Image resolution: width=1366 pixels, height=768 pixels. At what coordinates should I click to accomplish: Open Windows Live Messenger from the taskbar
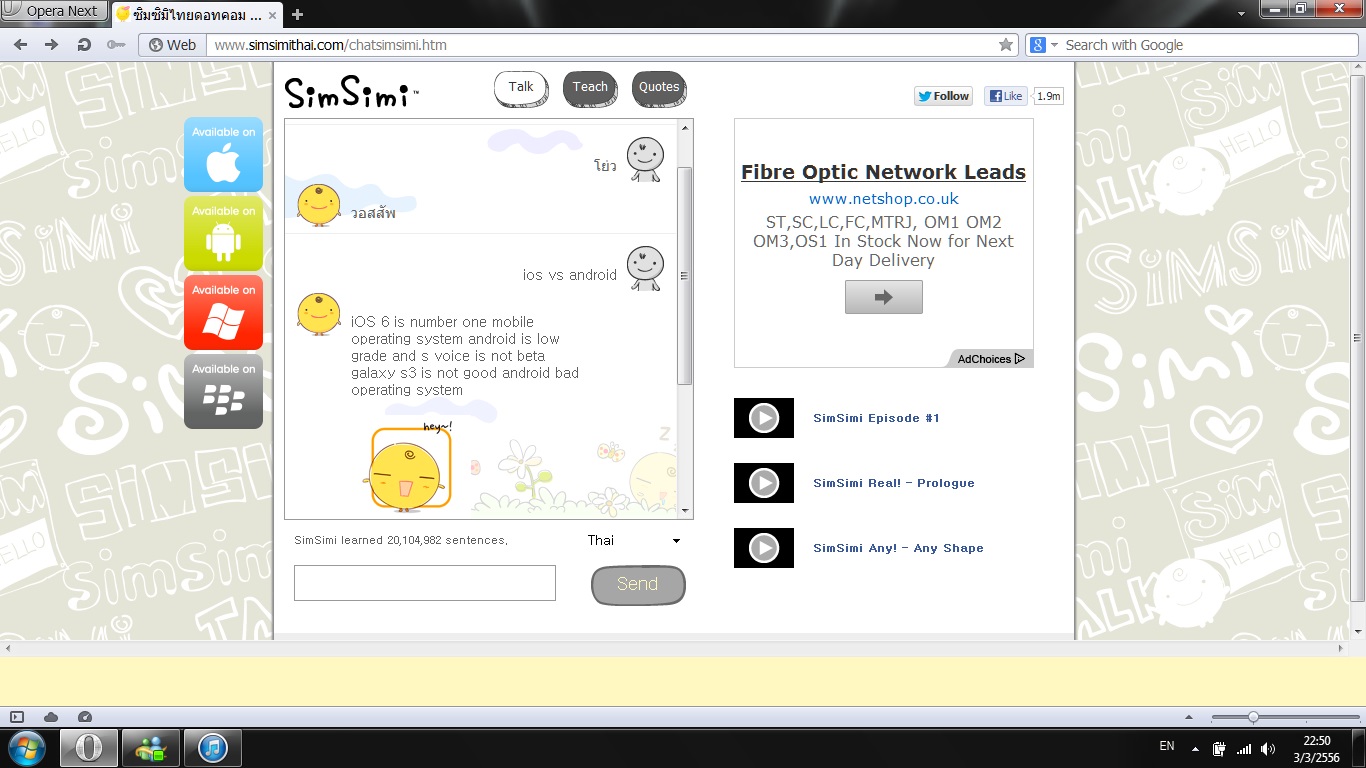click(x=151, y=748)
